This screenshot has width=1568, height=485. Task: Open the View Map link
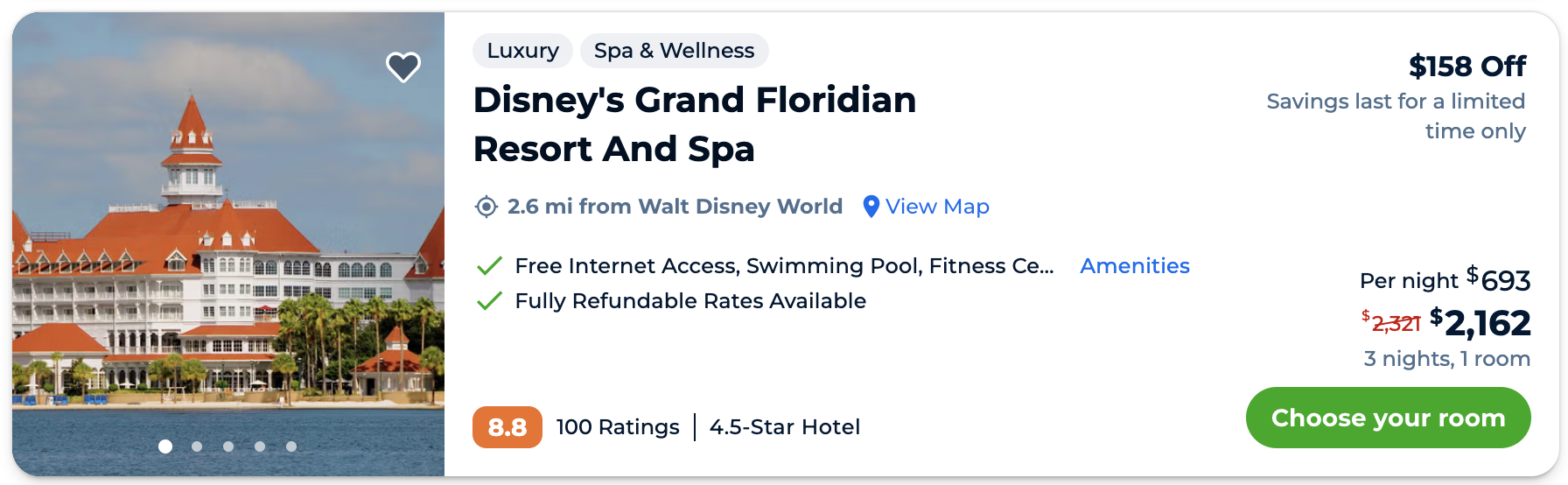pos(937,207)
